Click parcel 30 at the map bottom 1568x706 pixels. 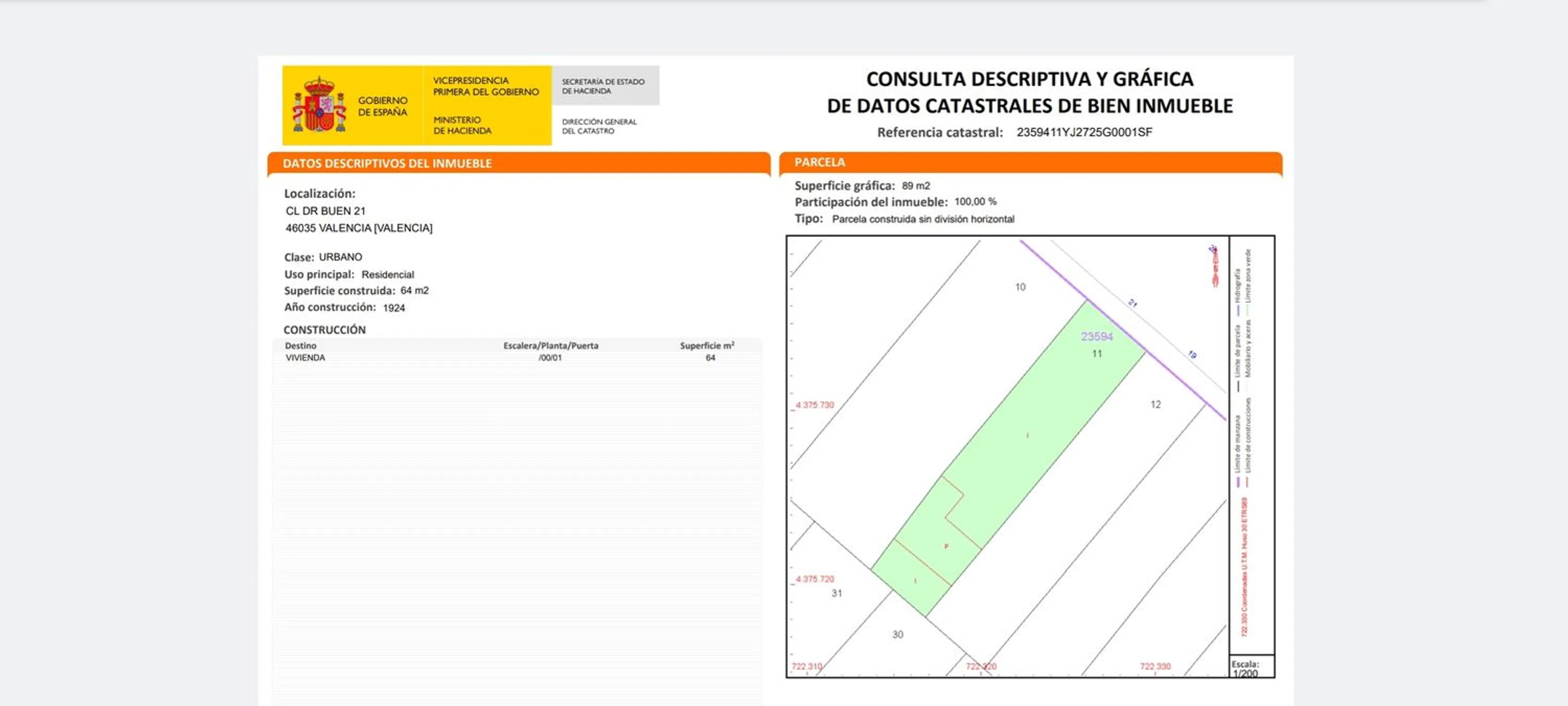pos(897,635)
